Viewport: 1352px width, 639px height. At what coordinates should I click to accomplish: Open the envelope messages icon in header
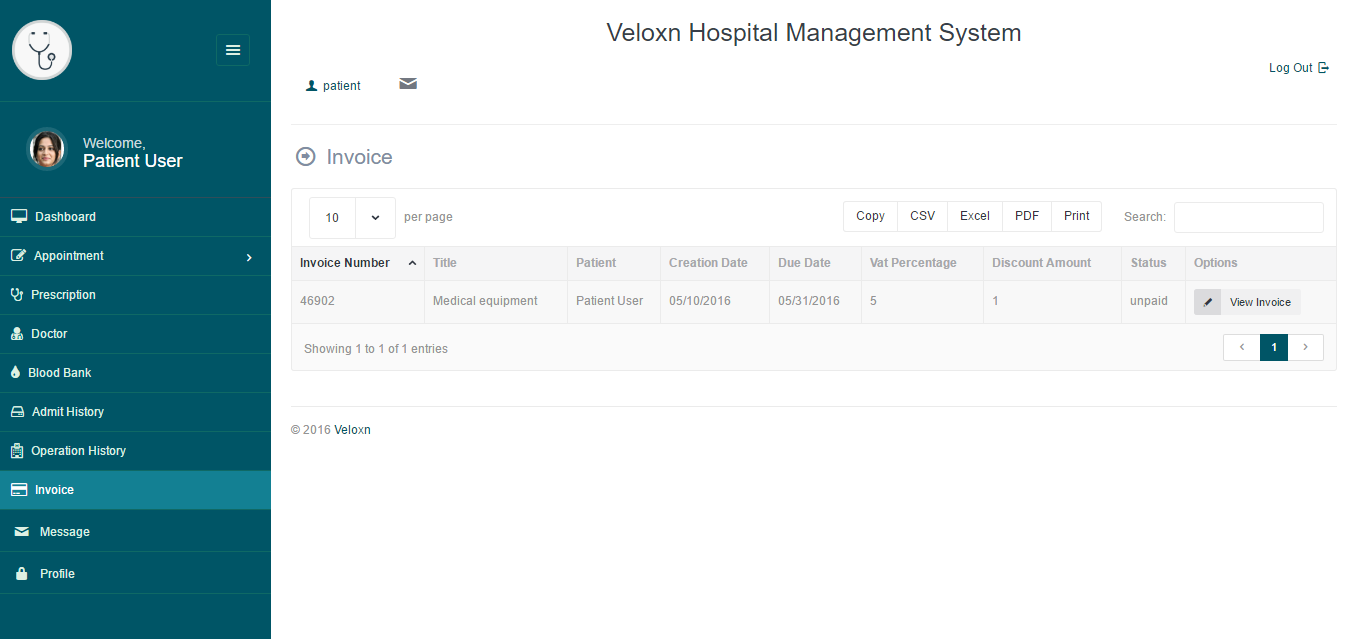click(408, 84)
